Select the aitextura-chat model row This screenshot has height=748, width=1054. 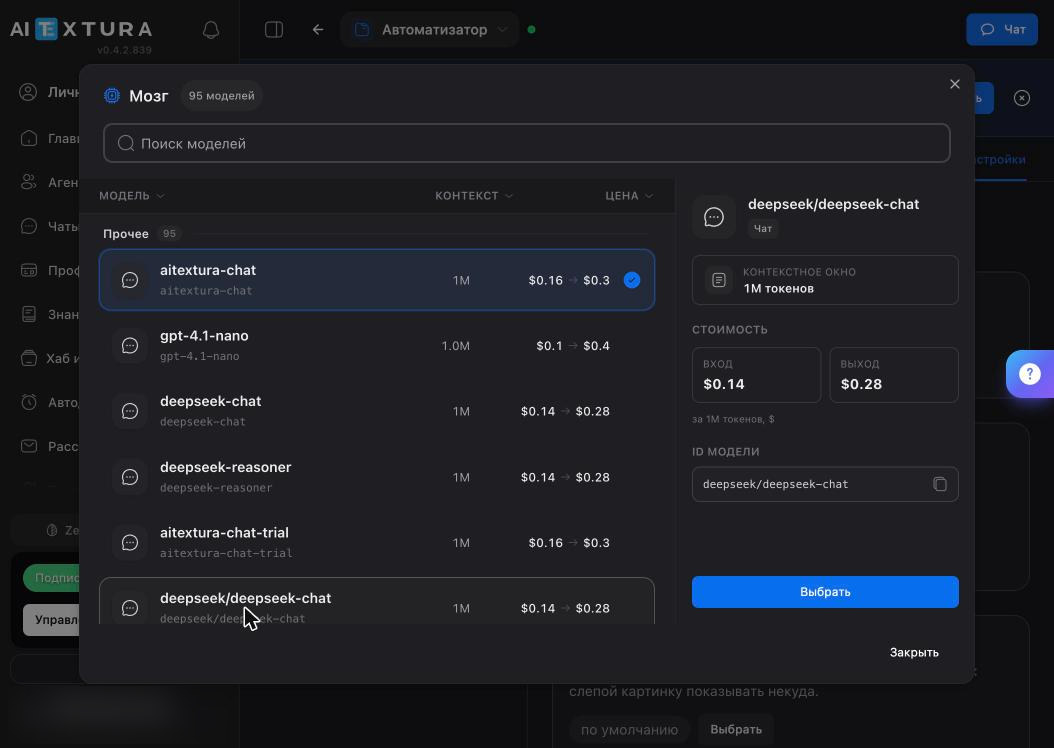tap(376, 280)
